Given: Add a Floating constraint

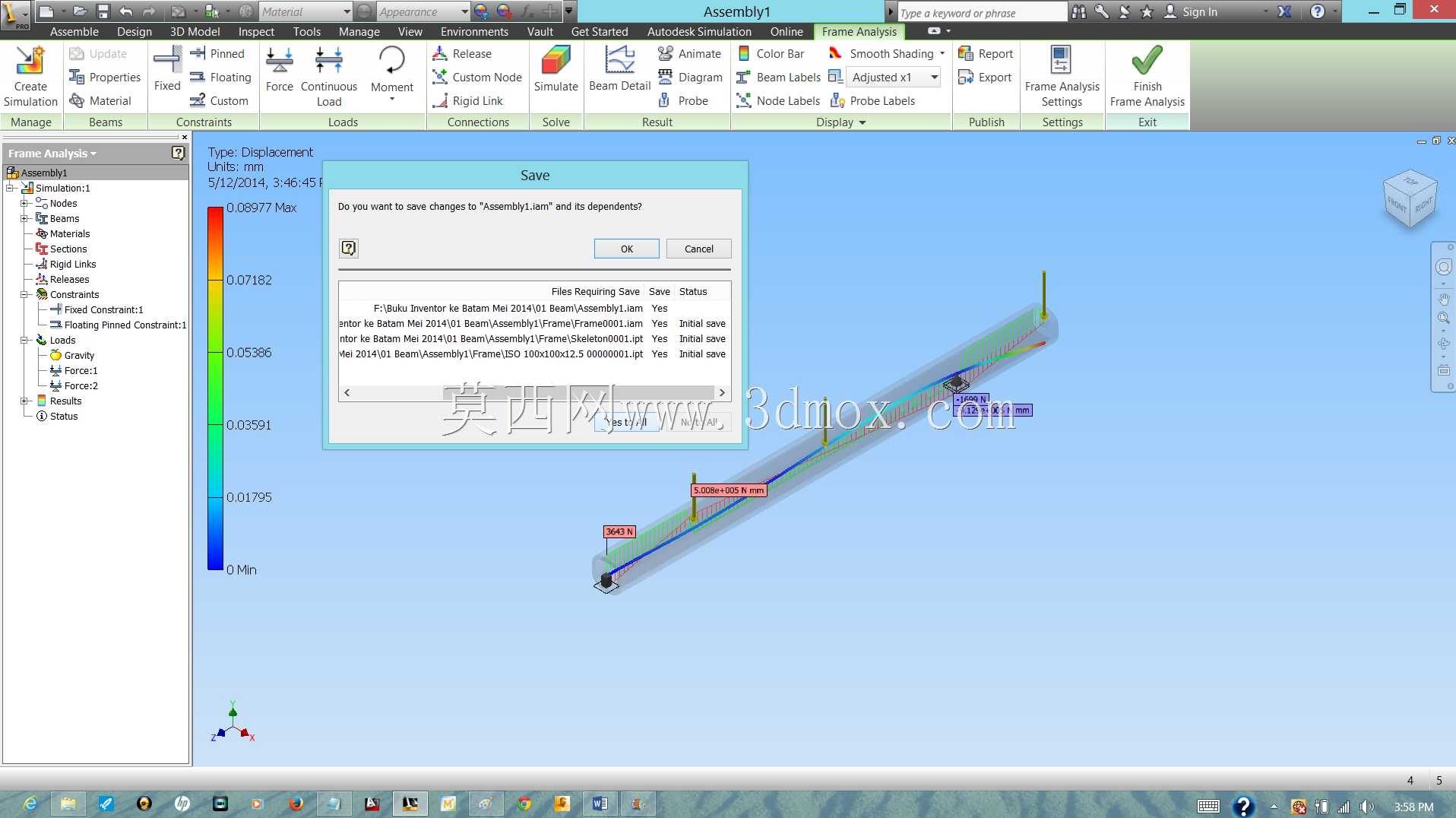Looking at the screenshot, I should click(x=220, y=78).
